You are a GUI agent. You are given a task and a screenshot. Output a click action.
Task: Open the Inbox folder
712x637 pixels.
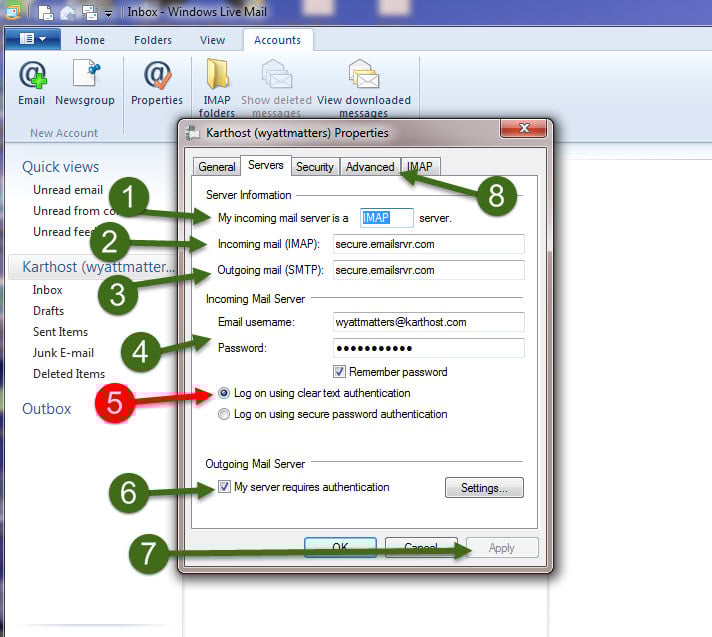click(x=47, y=290)
